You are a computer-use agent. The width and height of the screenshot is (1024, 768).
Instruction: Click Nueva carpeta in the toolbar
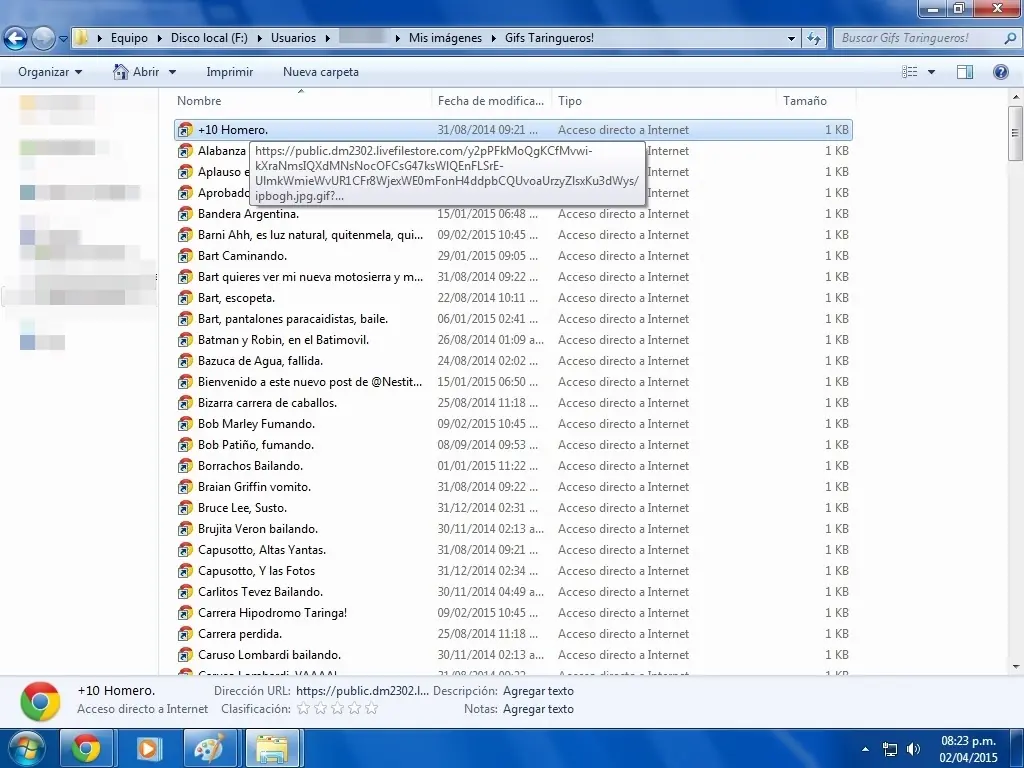click(x=321, y=72)
